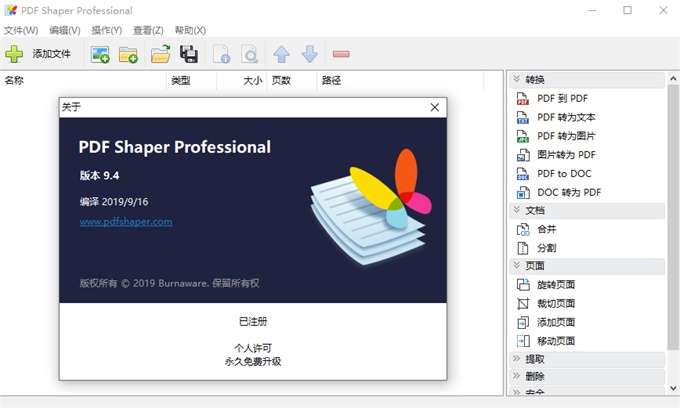Click the PDF to DOC icon

(x=523, y=173)
